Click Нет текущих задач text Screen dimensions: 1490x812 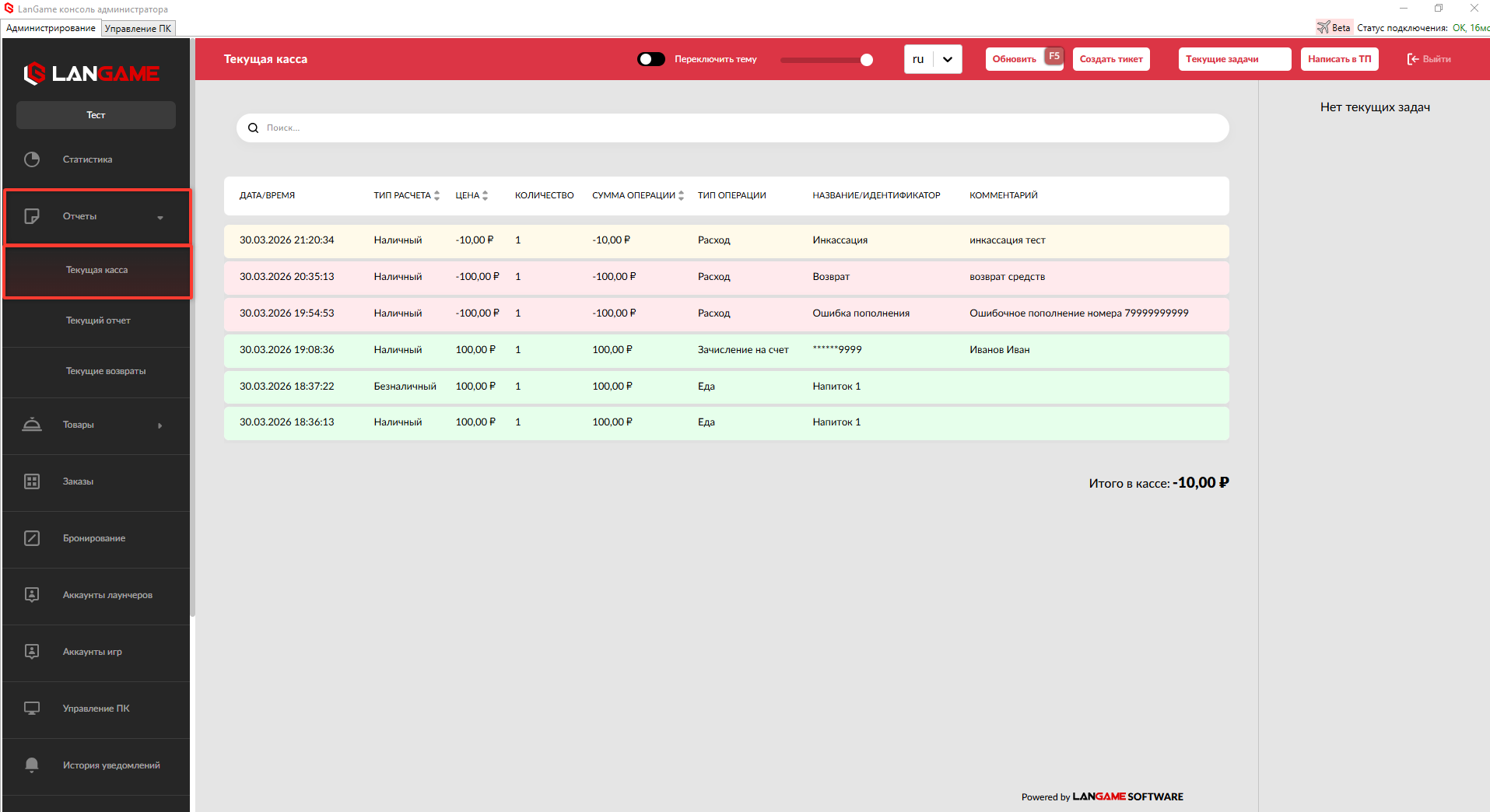pos(1375,107)
